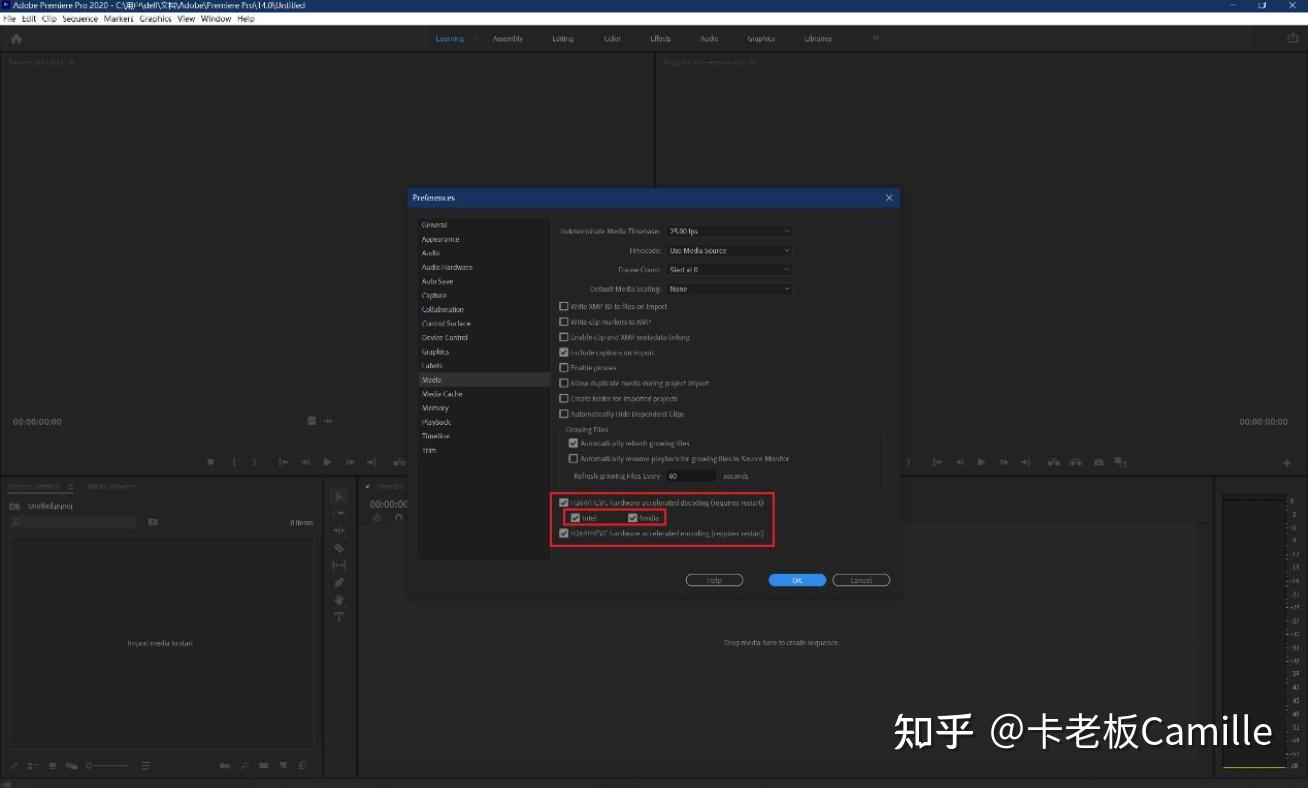This screenshot has height=788, width=1308.
Task: Toggle Write clip markers to XMP checkbox
Action: (563, 322)
